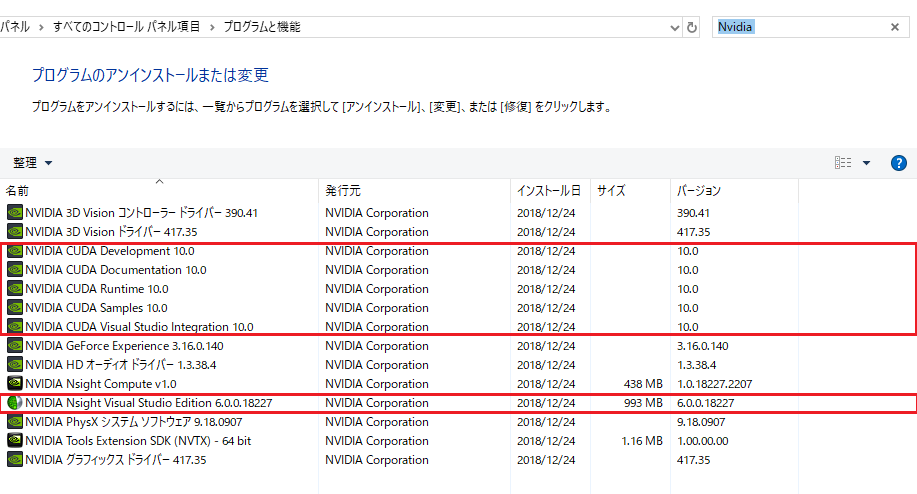The width and height of the screenshot is (917, 494).
Task: Expand chevron before すべてのコントロール パネル項目
Action: pyautogui.click(x=41, y=27)
